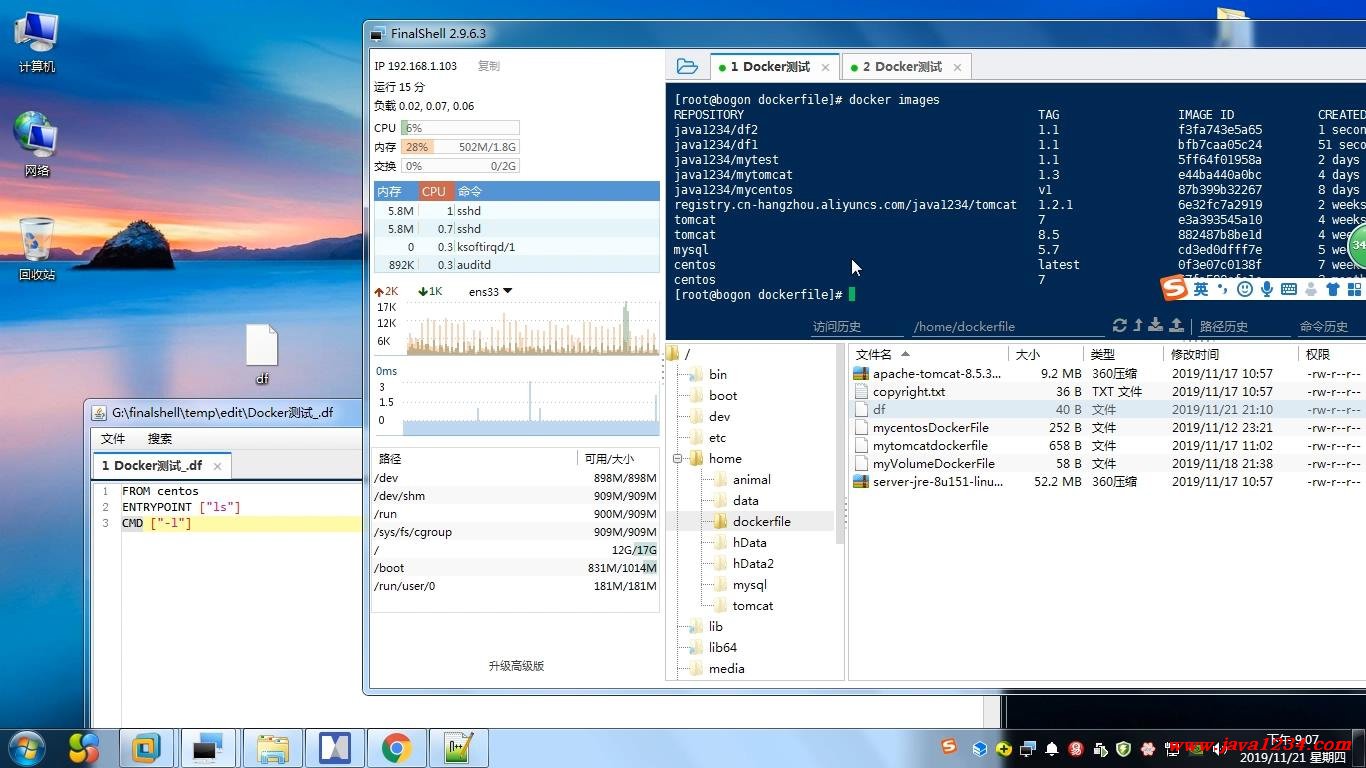Click the Sogou icon in system tray
The height and width of the screenshot is (768, 1366).
pyautogui.click(x=949, y=746)
